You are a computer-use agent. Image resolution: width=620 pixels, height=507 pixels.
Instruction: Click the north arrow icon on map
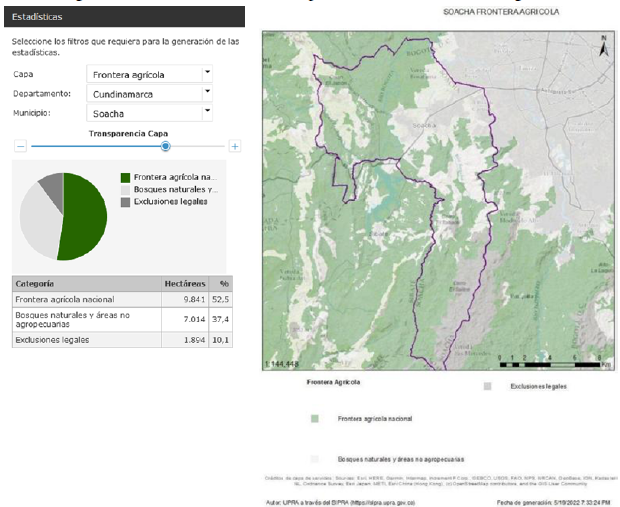click(x=603, y=44)
